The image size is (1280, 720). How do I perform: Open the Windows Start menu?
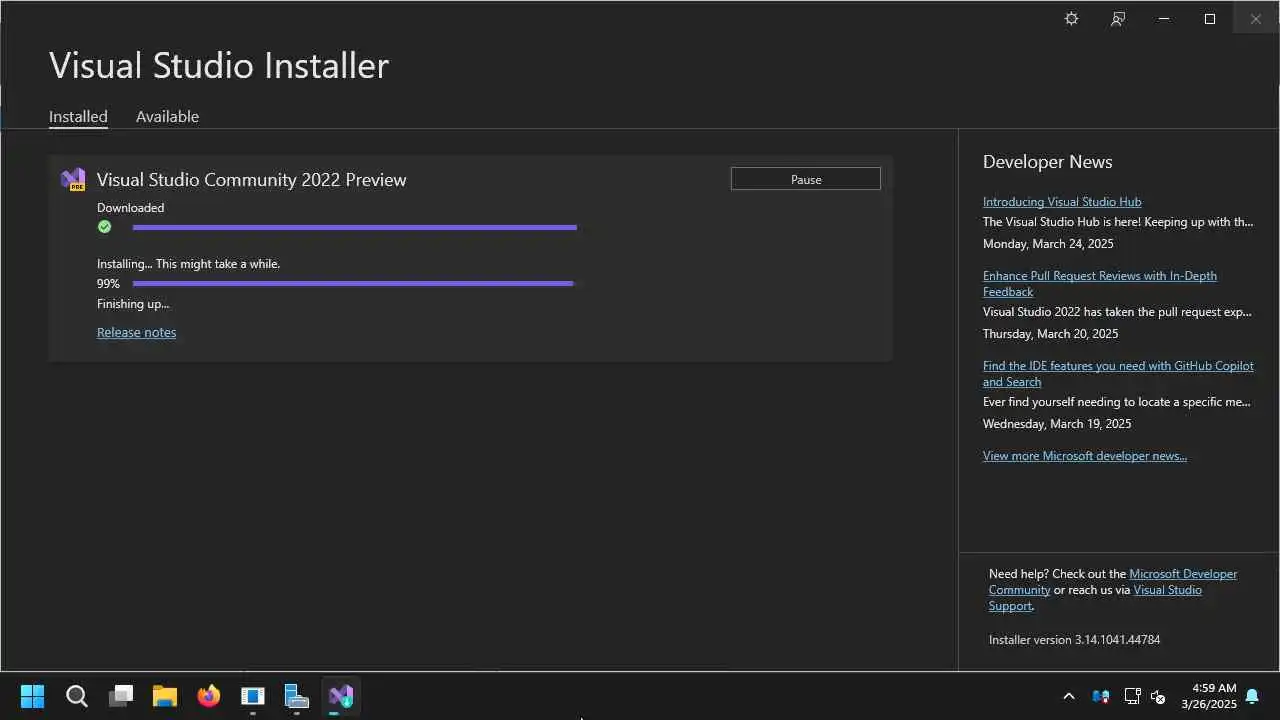coord(32,696)
